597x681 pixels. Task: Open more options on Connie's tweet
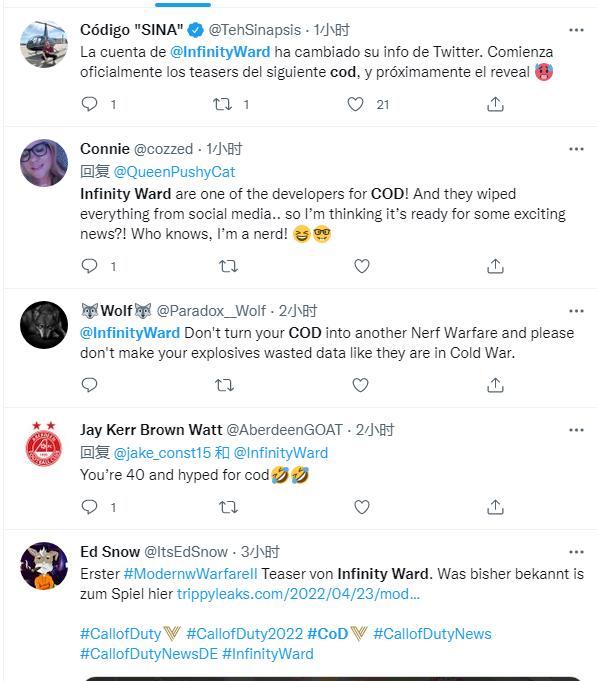tap(576, 149)
